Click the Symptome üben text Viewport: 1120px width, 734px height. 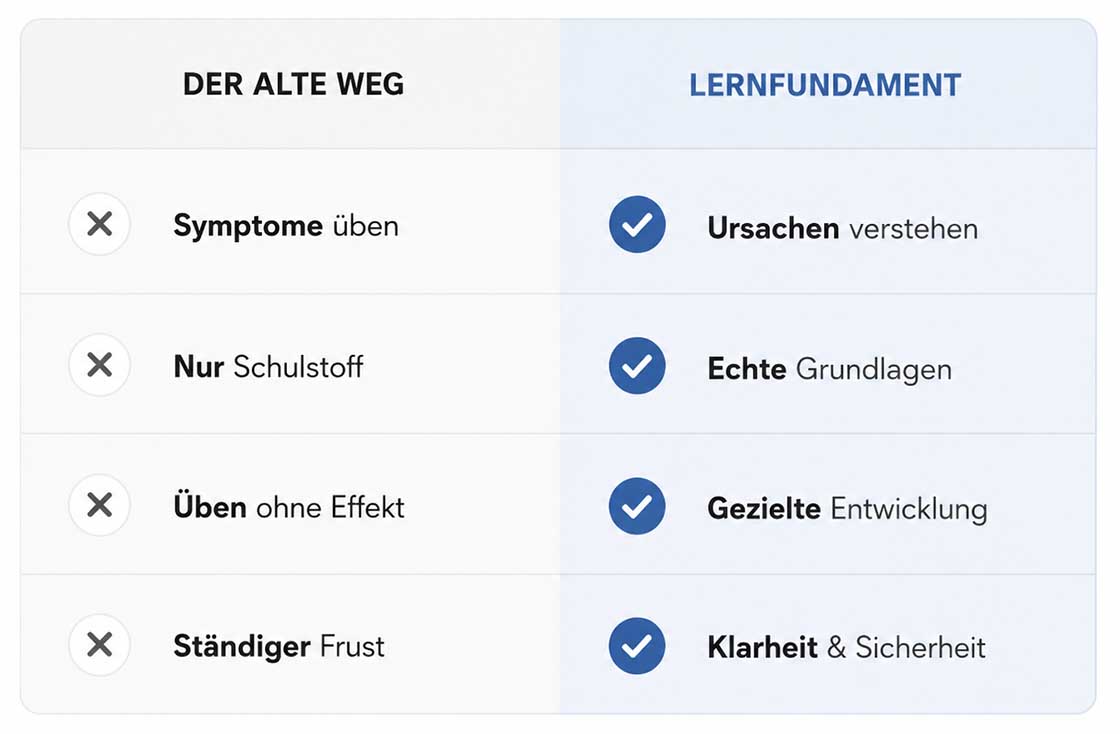tap(286, 226)
